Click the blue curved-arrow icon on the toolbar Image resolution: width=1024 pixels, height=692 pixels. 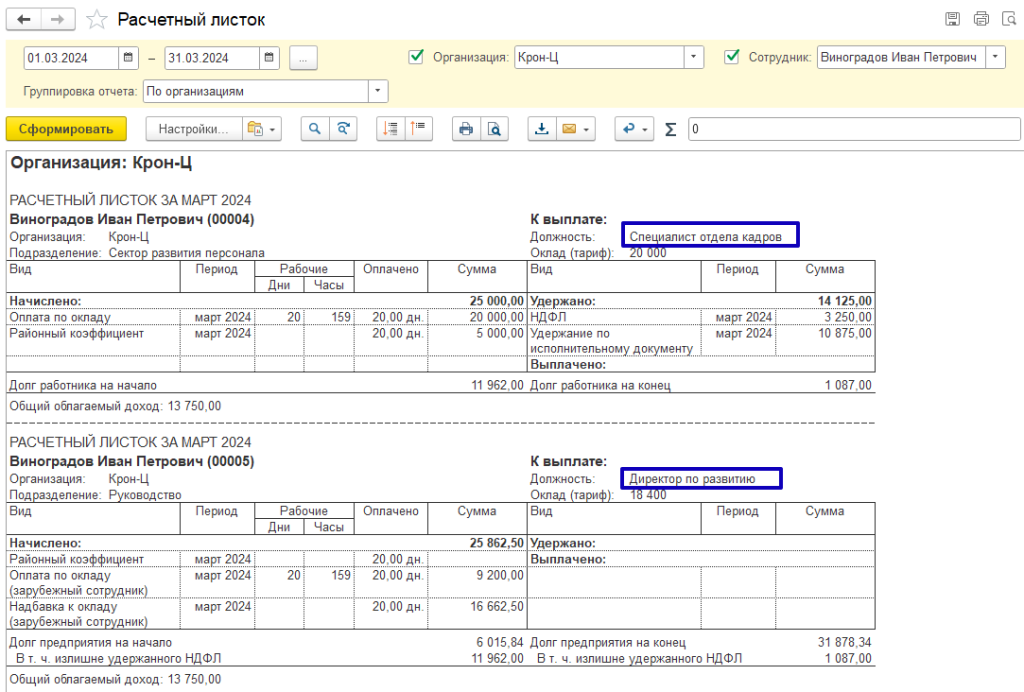point(628,129)
